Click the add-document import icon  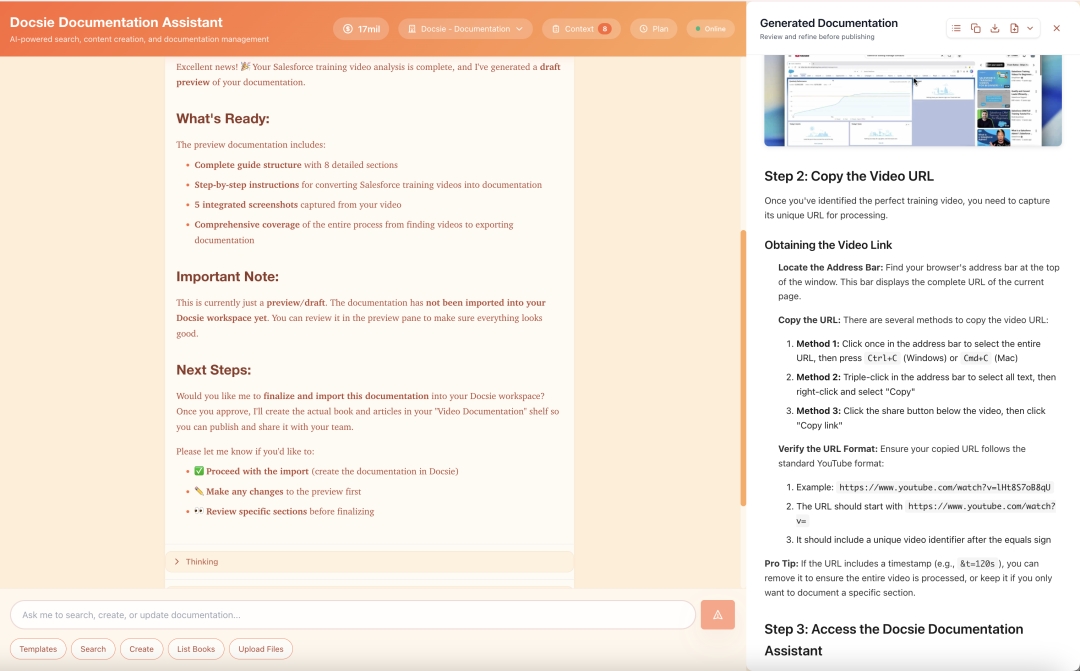click(x=1014, y=28)
